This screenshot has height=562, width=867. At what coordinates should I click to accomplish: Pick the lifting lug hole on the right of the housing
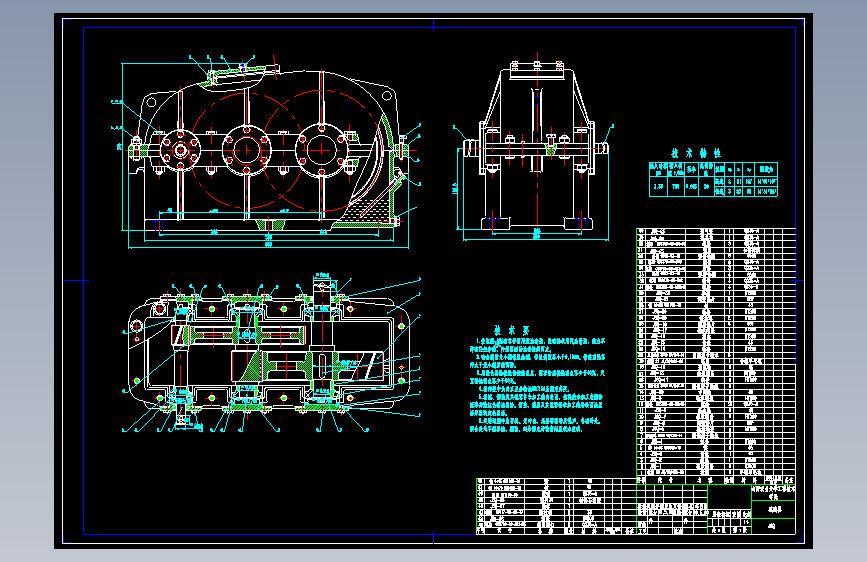click(x=387, y=96)
